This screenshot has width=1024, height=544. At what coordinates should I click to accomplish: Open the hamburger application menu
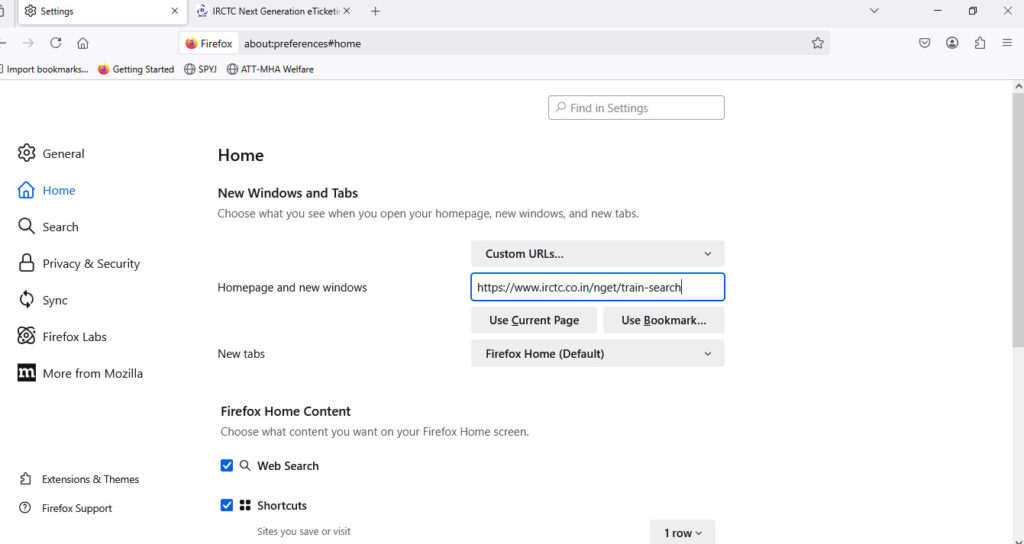(x=1007, y=43)
